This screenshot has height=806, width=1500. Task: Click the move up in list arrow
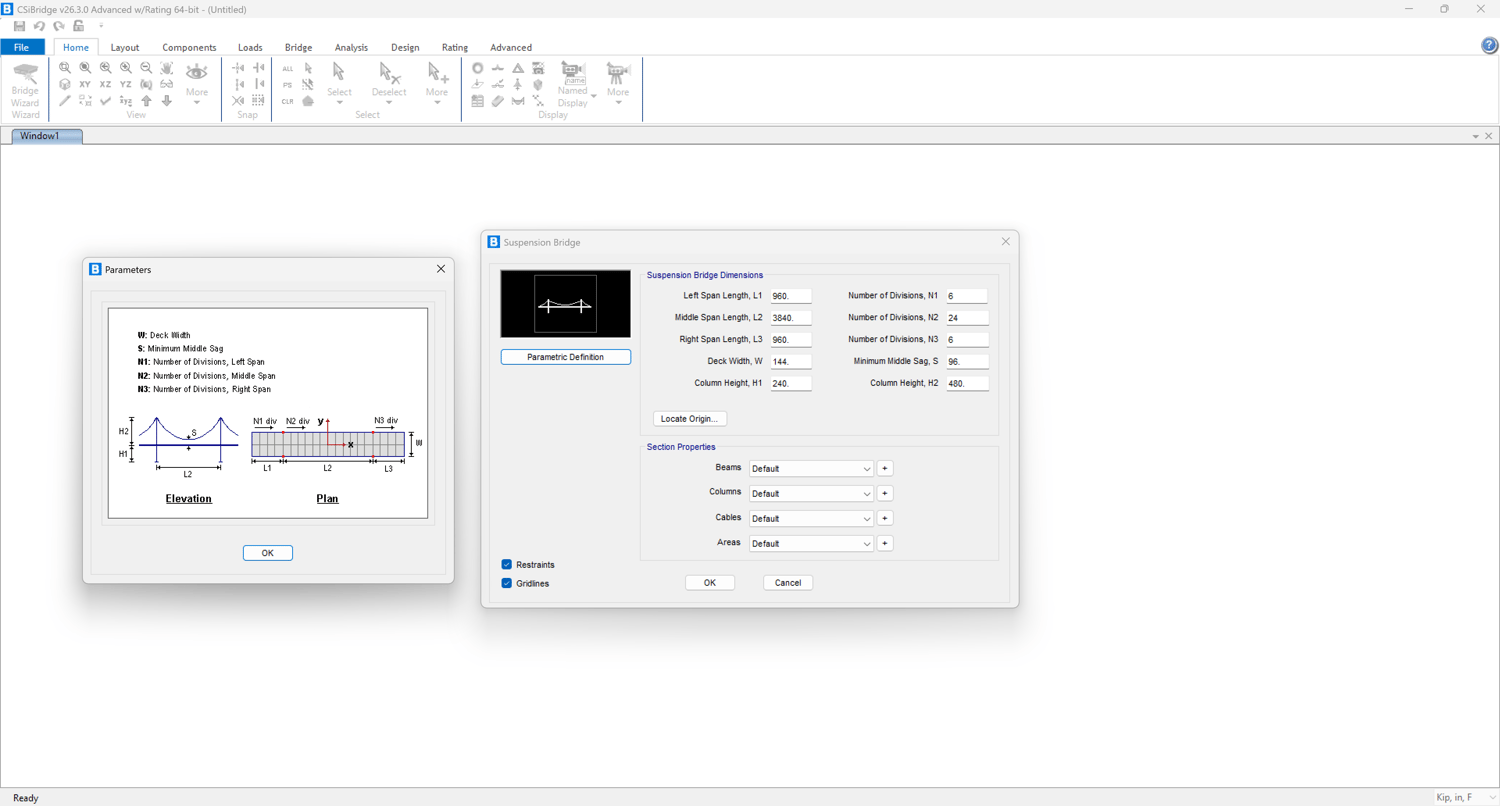pyautogui.click(x=146, y=101)
